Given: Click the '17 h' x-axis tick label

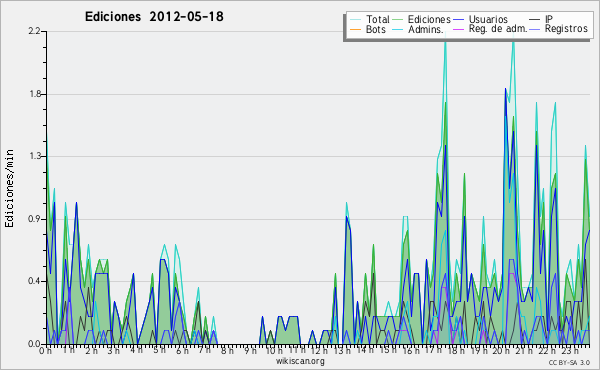Looking at the screenshot, I should click(433, 350).
